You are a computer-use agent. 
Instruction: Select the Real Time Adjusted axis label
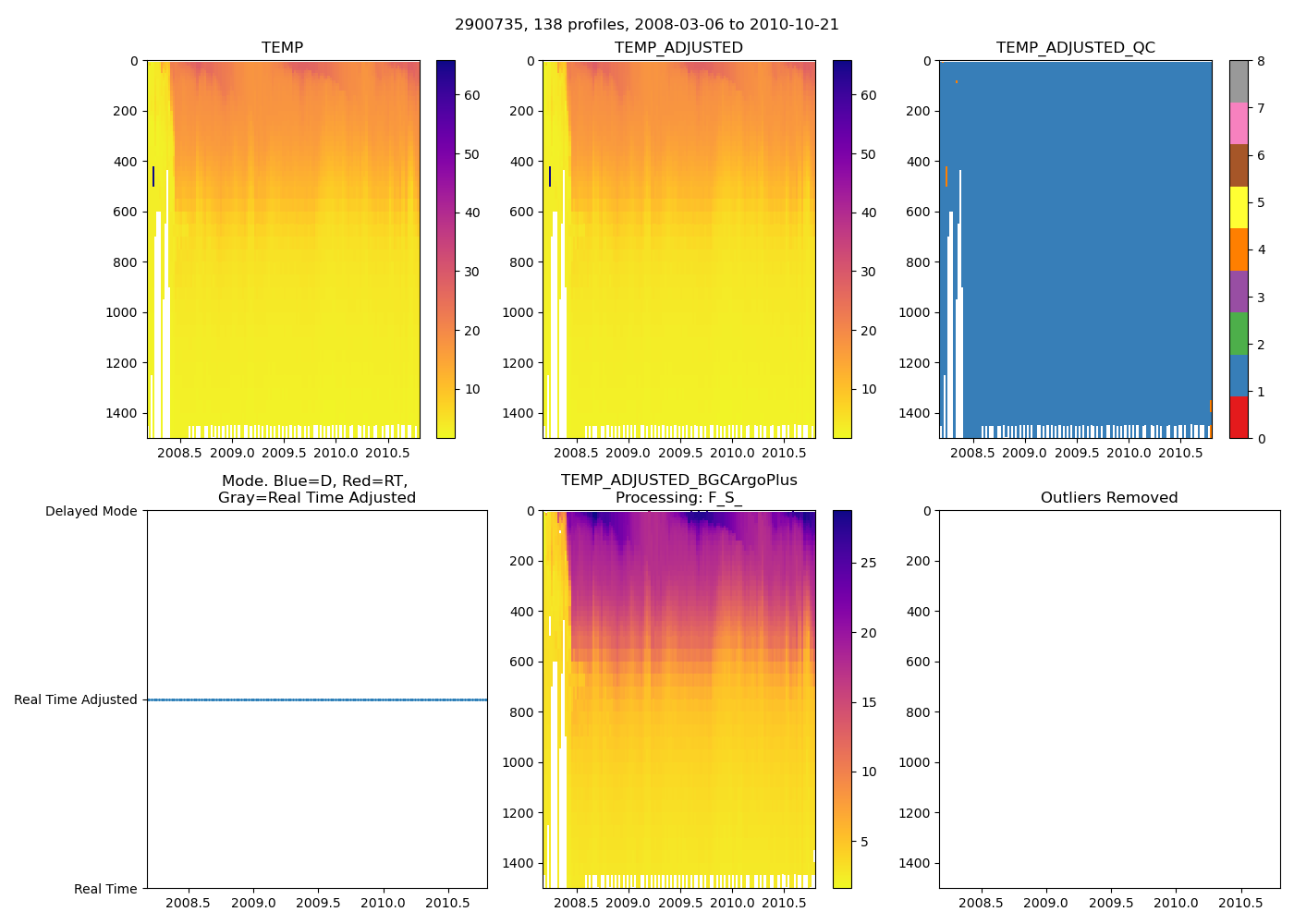coord(76,699)
